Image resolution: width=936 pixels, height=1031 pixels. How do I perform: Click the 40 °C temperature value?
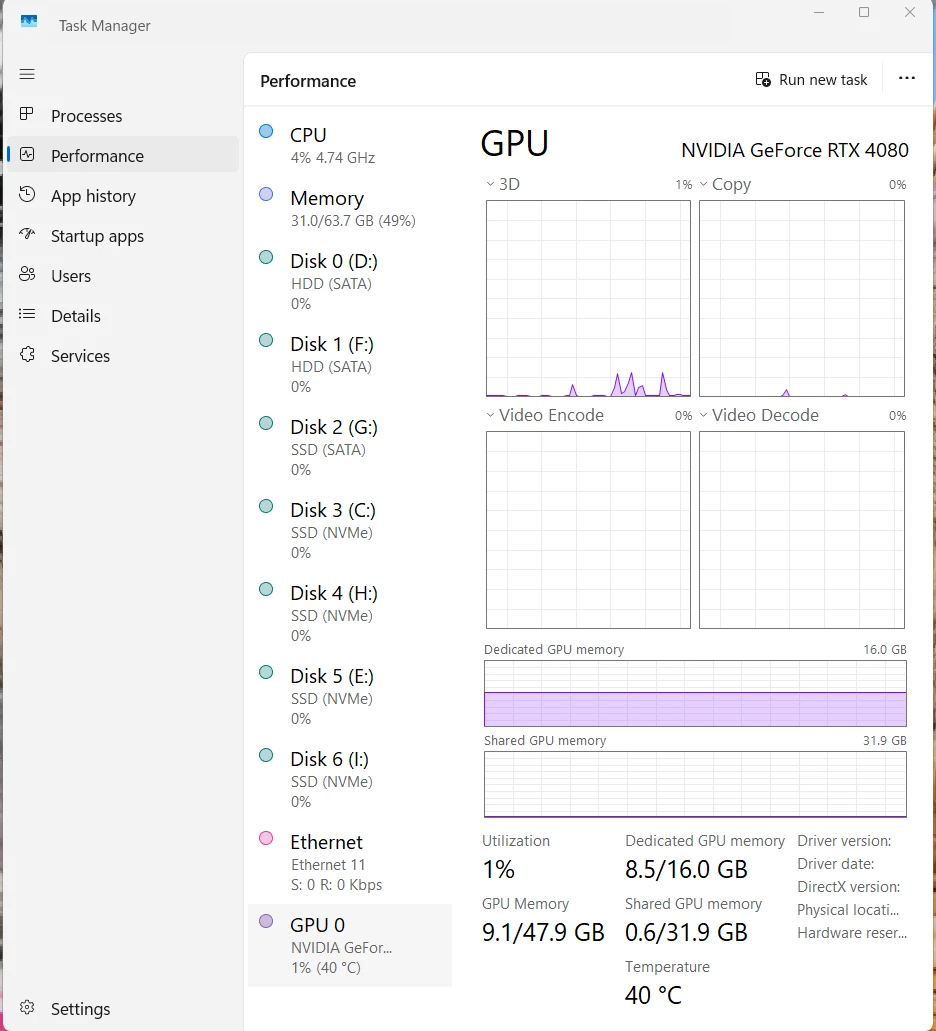(x=653, y=995)
